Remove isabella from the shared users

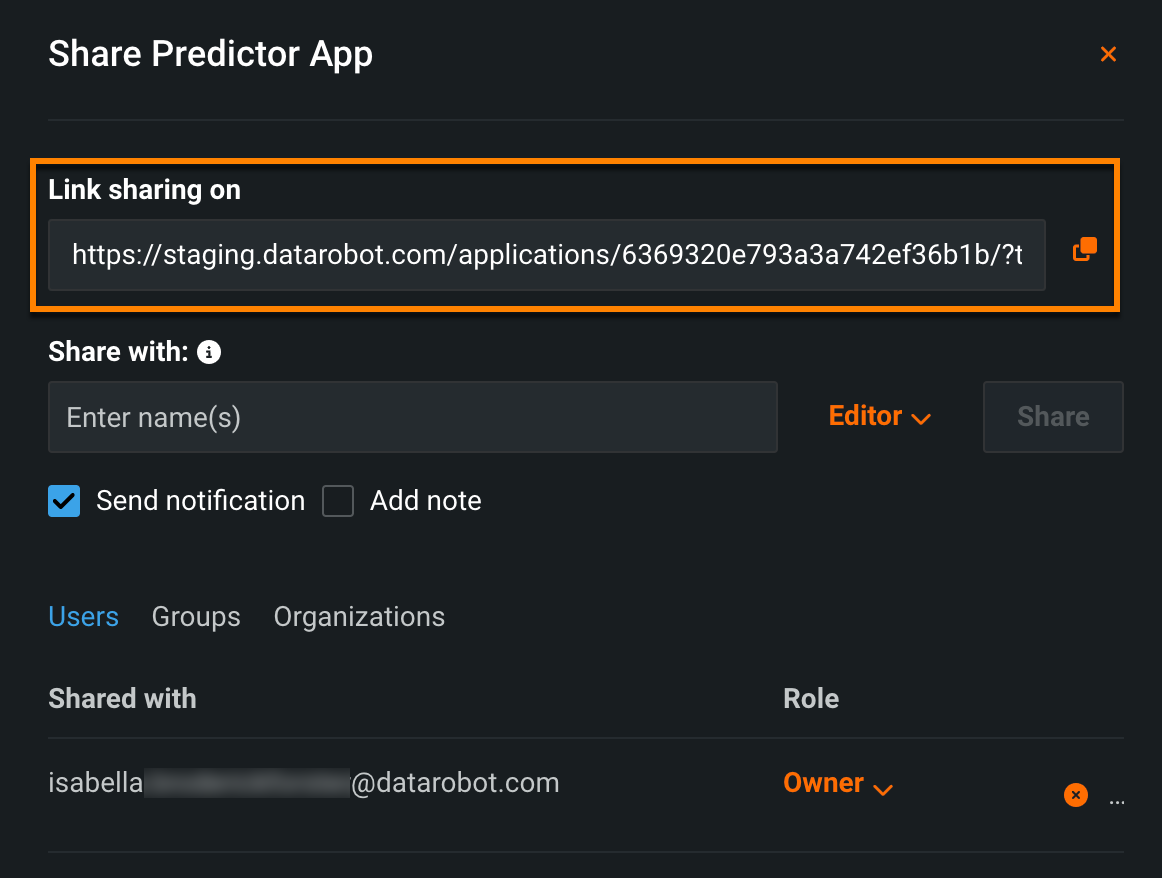[x=1076, y=795]
